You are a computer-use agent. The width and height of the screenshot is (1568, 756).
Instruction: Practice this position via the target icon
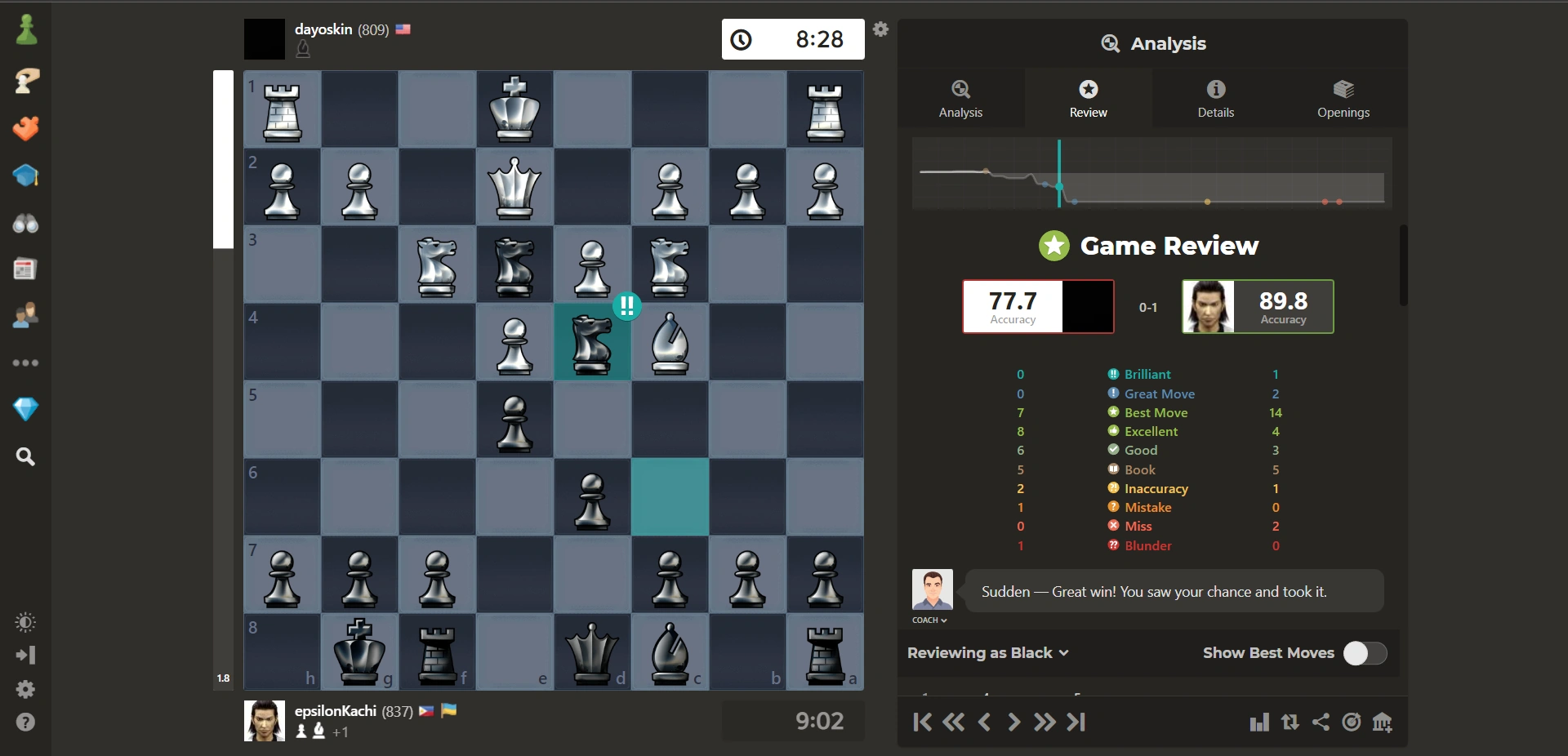point(1352,723)
